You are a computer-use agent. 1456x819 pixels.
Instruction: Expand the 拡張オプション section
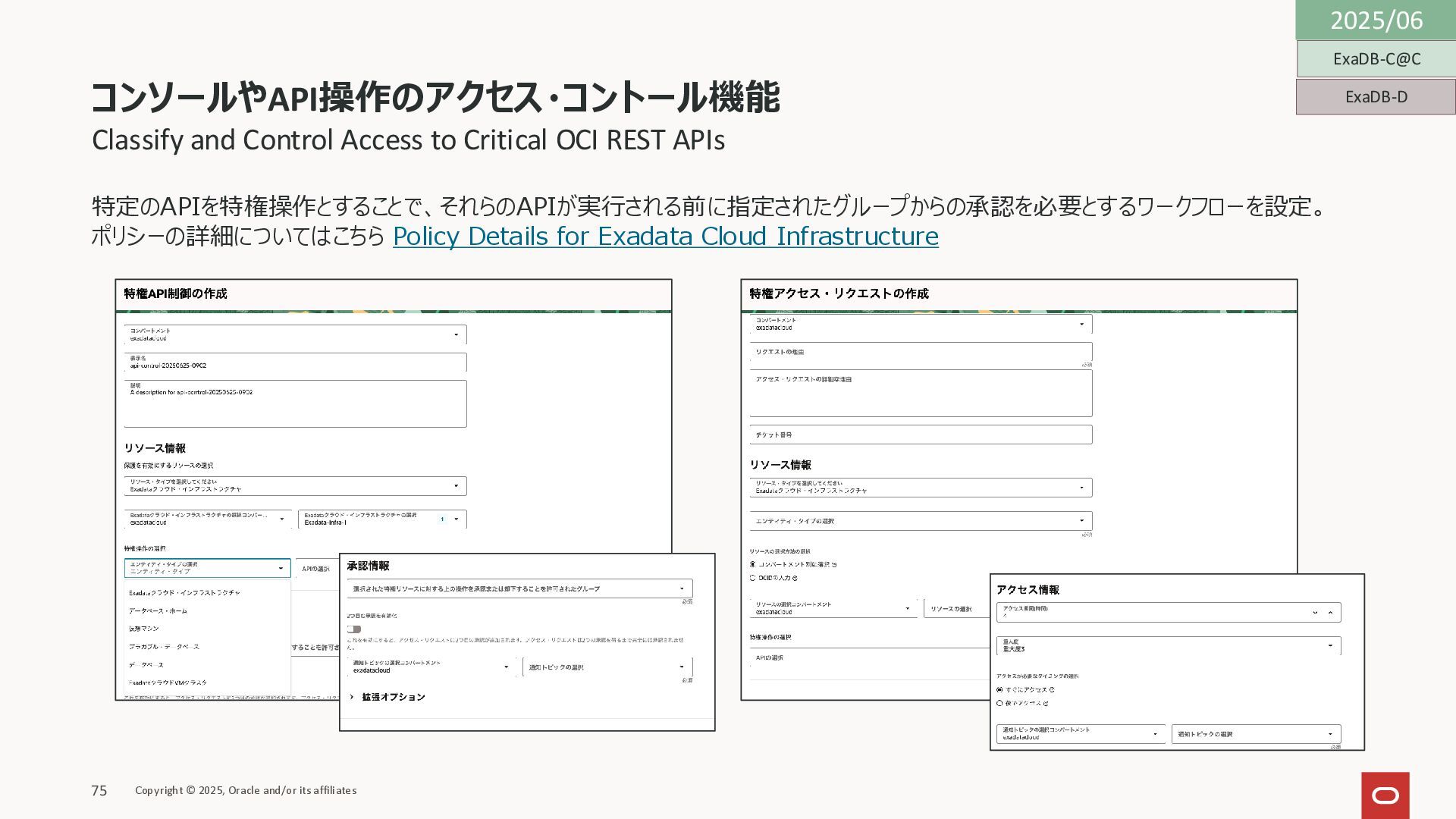pos(388,697)
